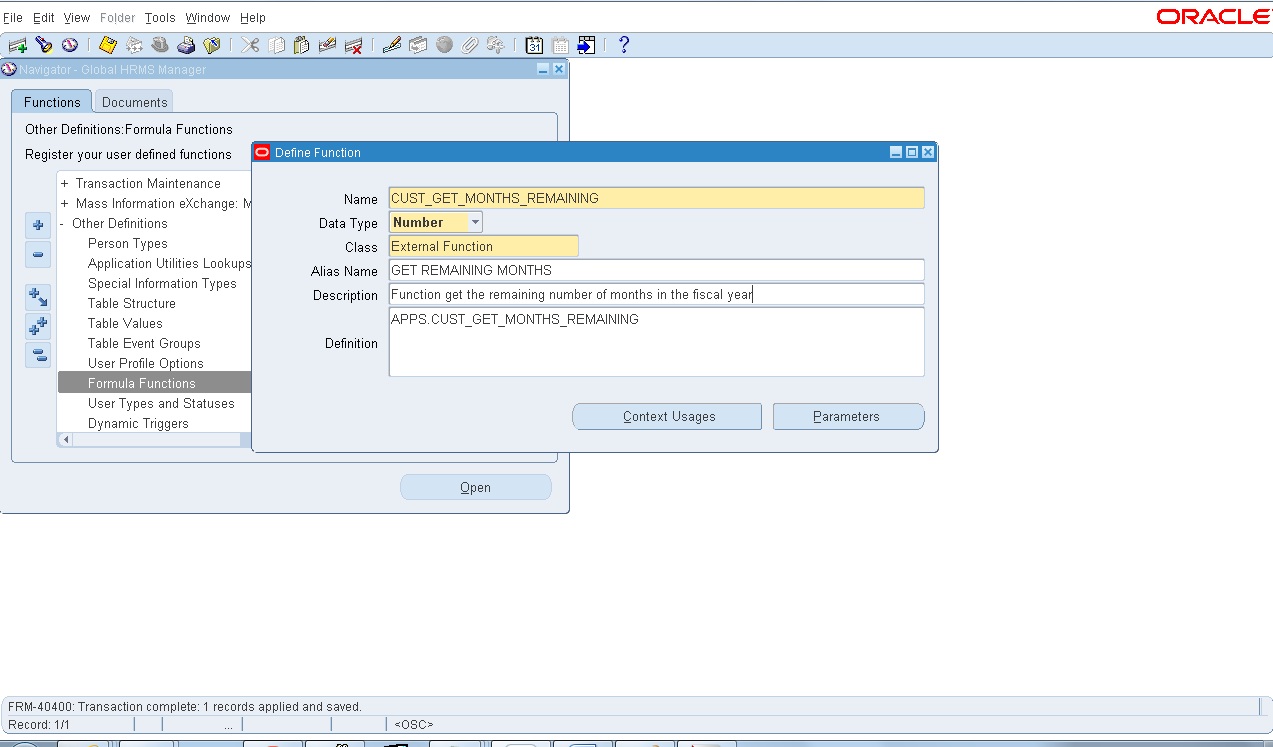Click the Navigator horizontal scrollbar left arrow
The width and height of the screenshot is (1273, 747).
tap(67, 440)
